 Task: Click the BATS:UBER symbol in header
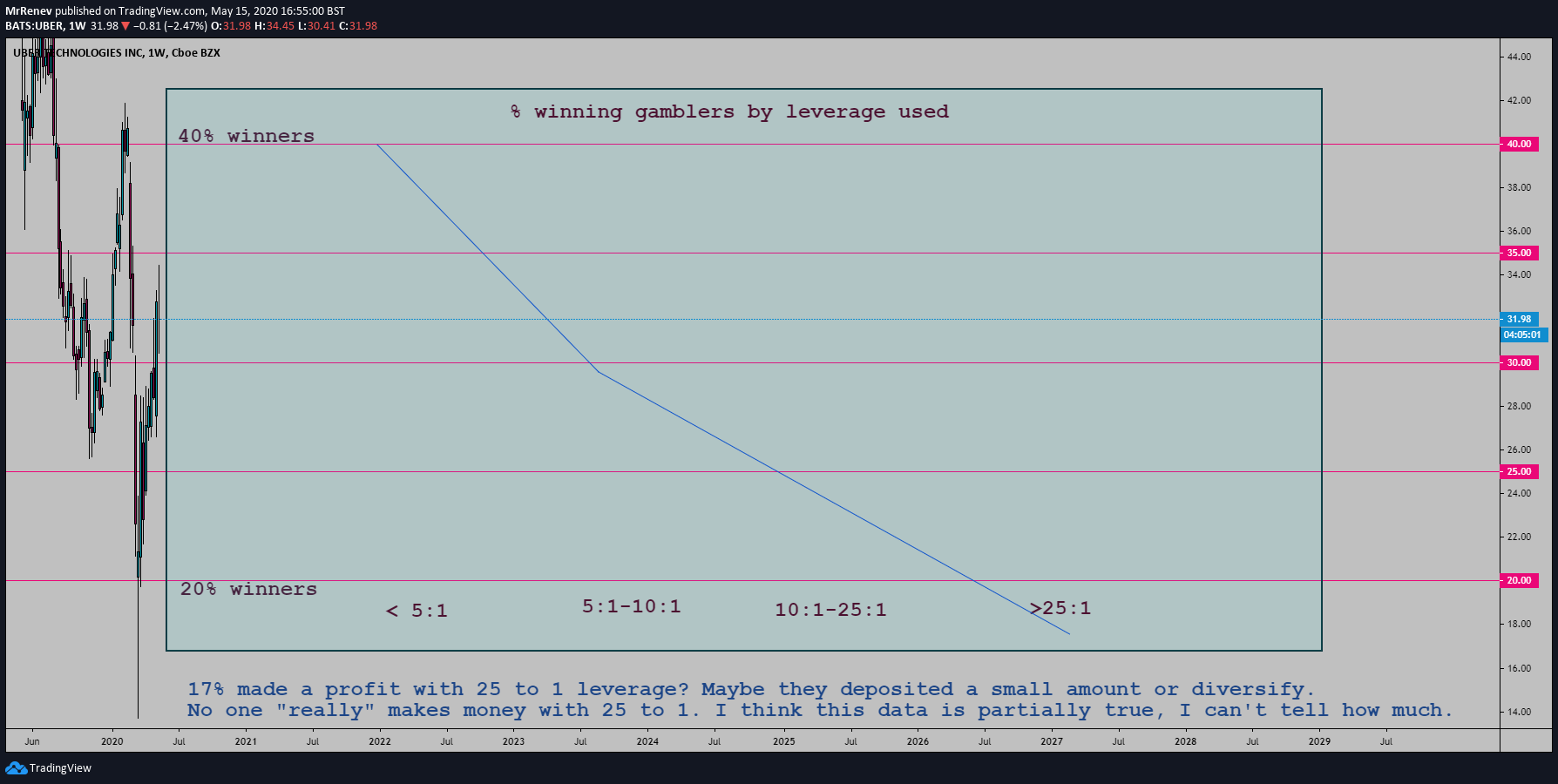pyautogui.click(x=34, y=26)
